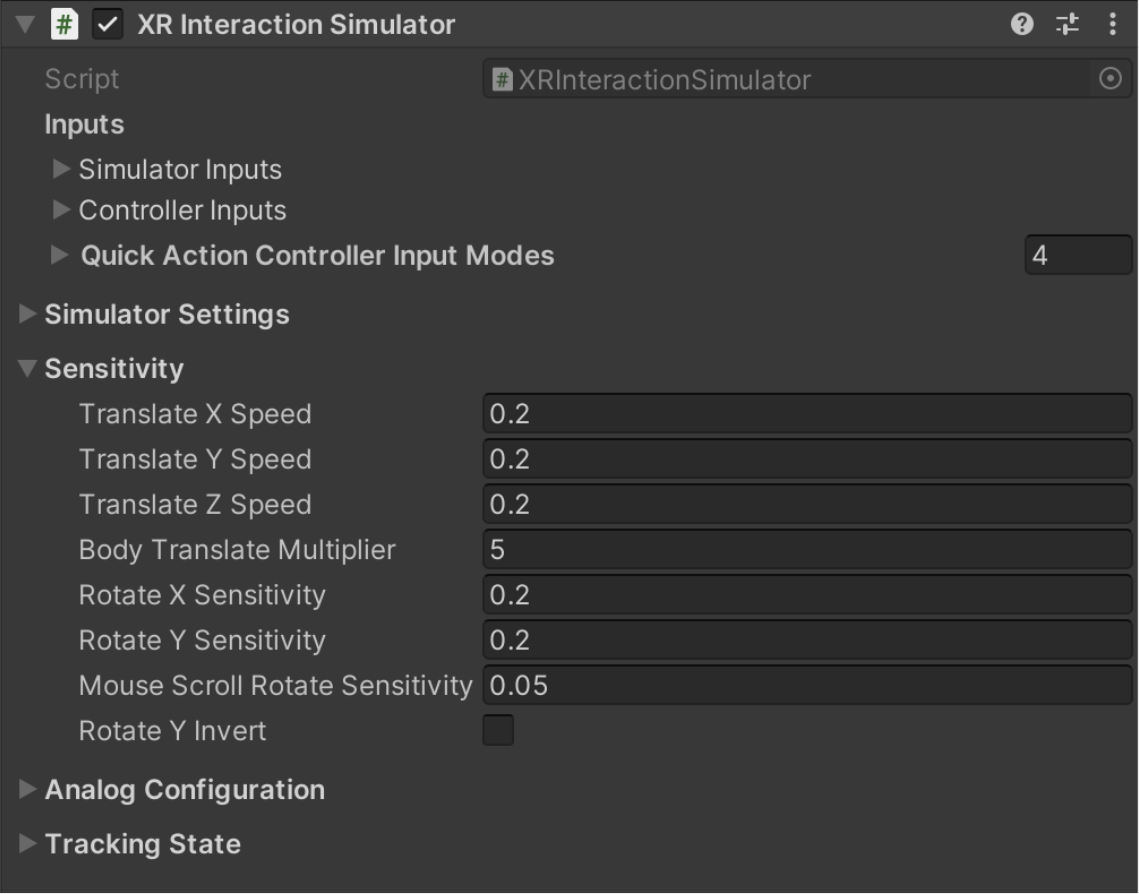The width and height of the screenshot is (1139, 894).
Task: Open the component help reference icon
Action: point(1021,25)
